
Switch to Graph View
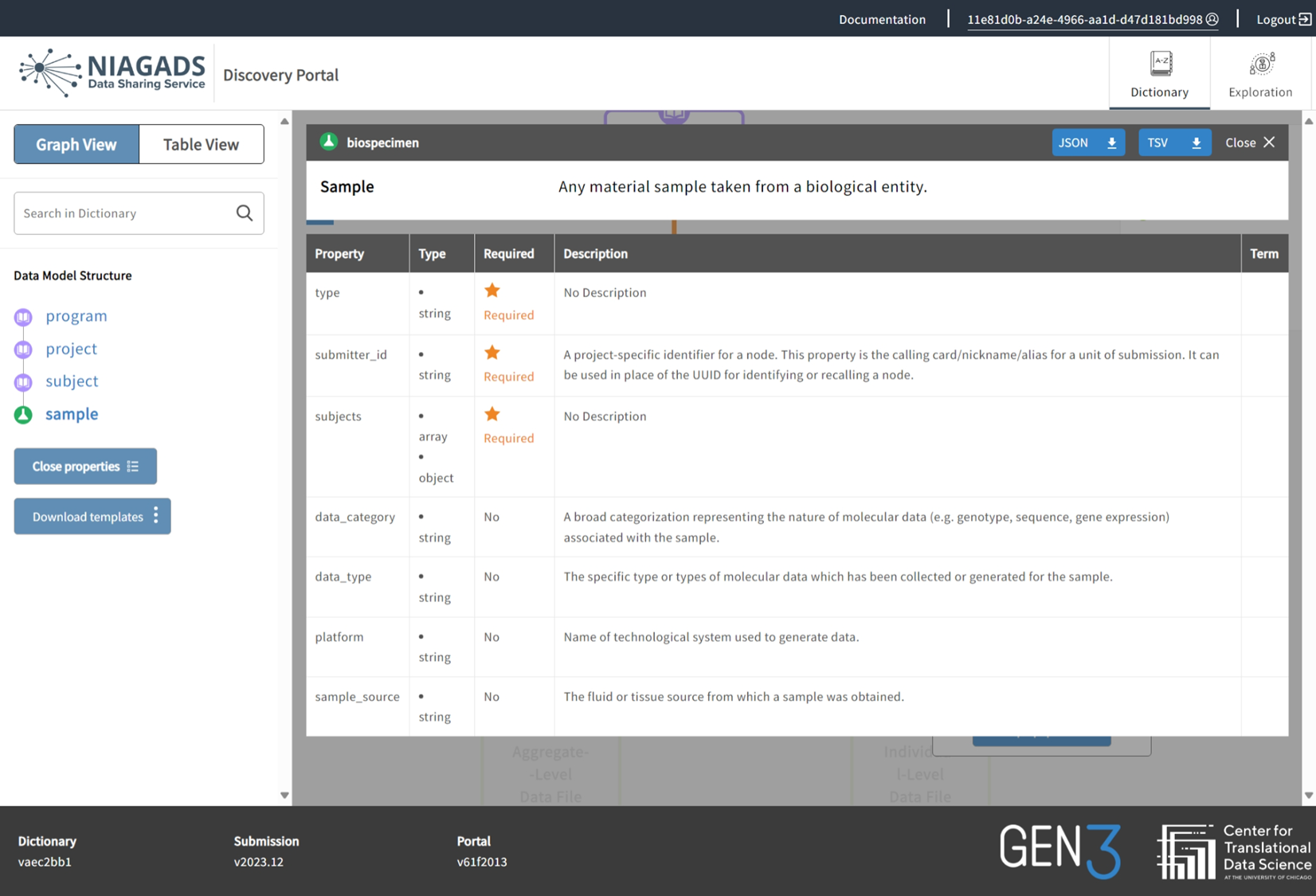pos(76,144)
